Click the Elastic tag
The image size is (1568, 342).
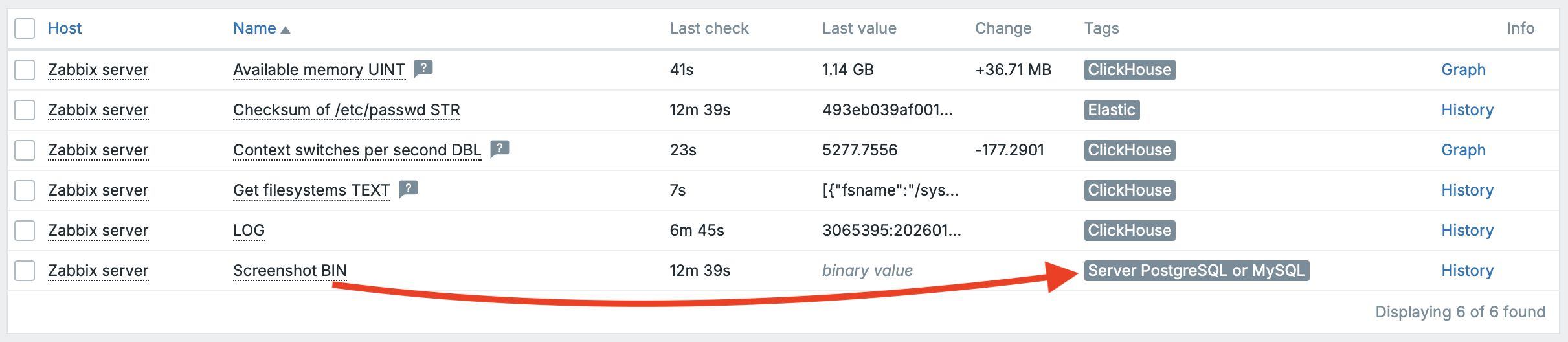coord(1112,110)
